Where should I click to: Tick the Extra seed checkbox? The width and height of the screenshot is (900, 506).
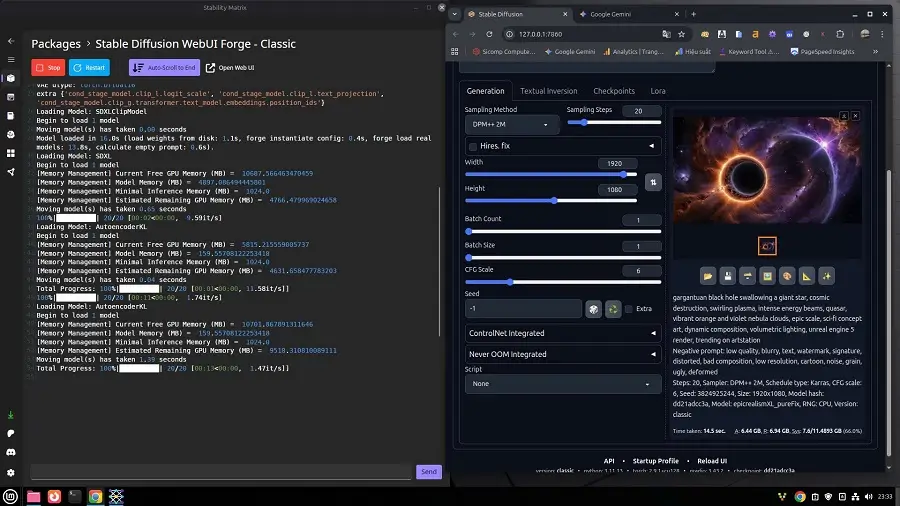[629, 309]
